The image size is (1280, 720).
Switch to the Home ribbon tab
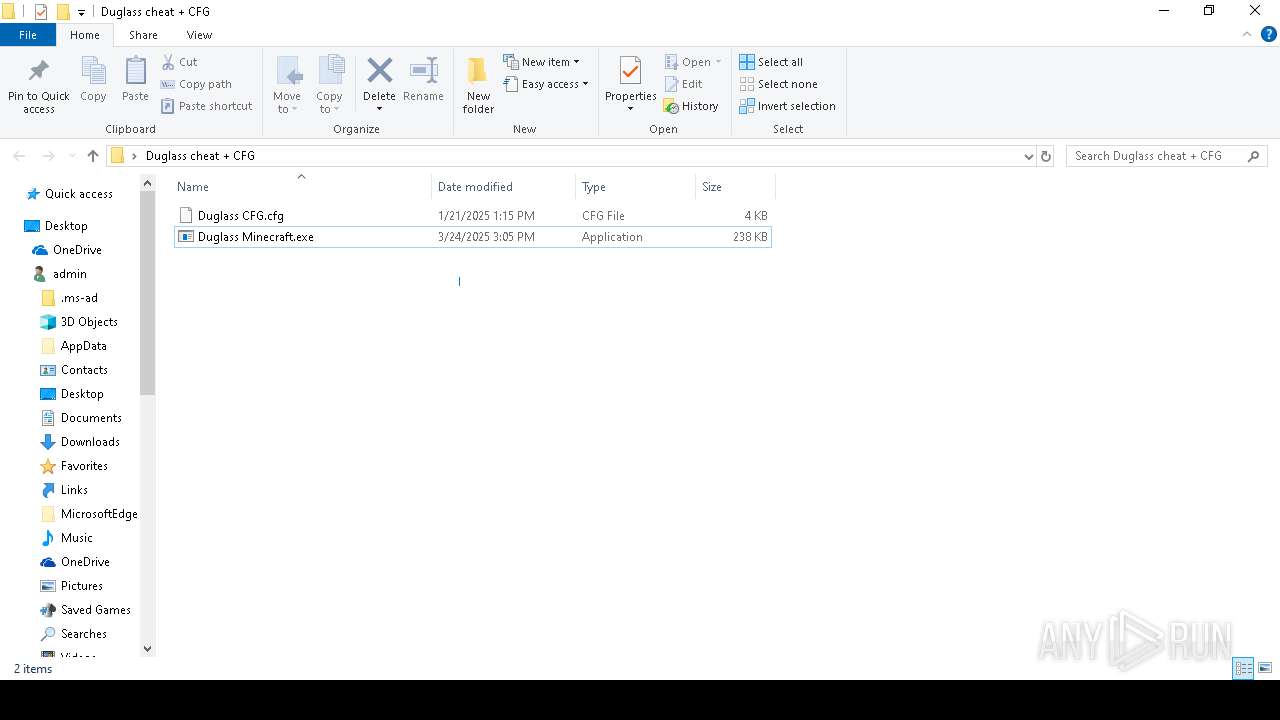(85, 35)
